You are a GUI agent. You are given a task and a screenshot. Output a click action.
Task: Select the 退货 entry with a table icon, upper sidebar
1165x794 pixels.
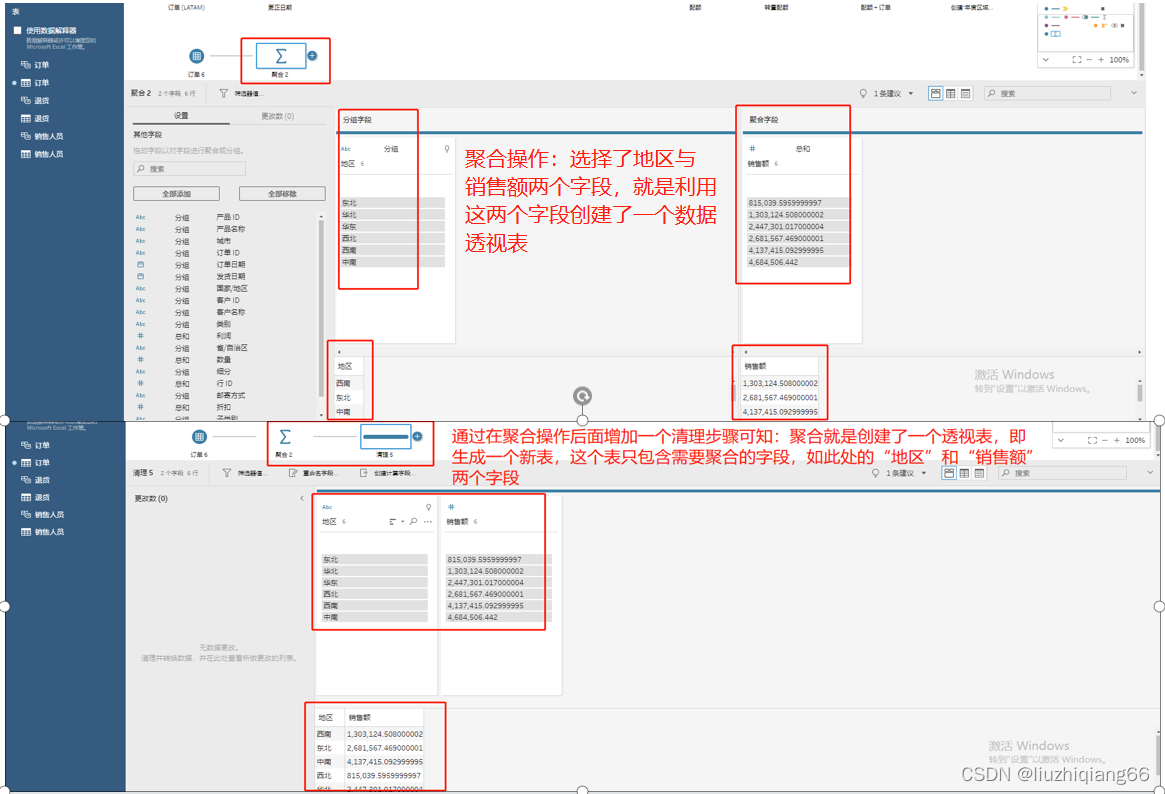coord(36,119)
